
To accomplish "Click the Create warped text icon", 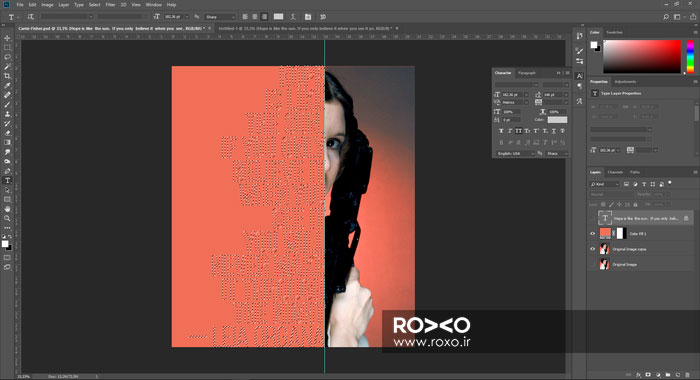I will point(293,17).
